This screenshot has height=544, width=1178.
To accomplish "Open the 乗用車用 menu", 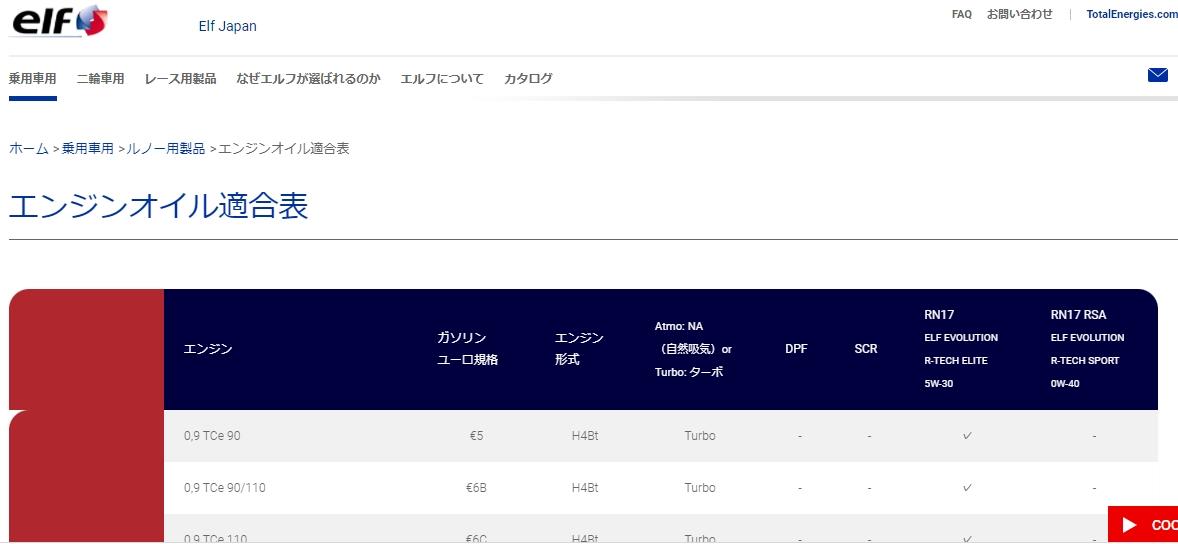I will 32,79.
